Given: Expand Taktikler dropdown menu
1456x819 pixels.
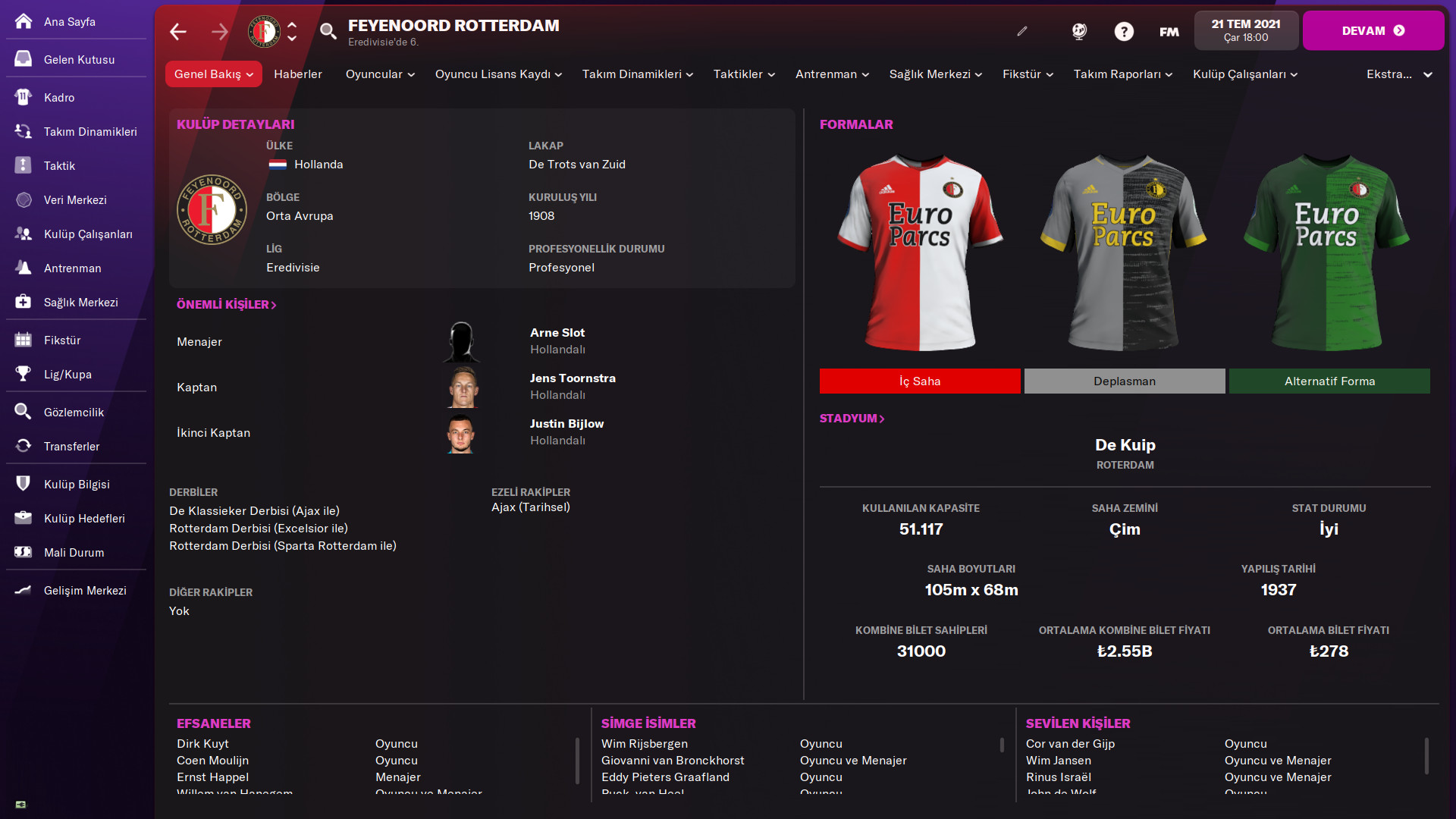Looking at the screenshot, I should click(743, 74).
